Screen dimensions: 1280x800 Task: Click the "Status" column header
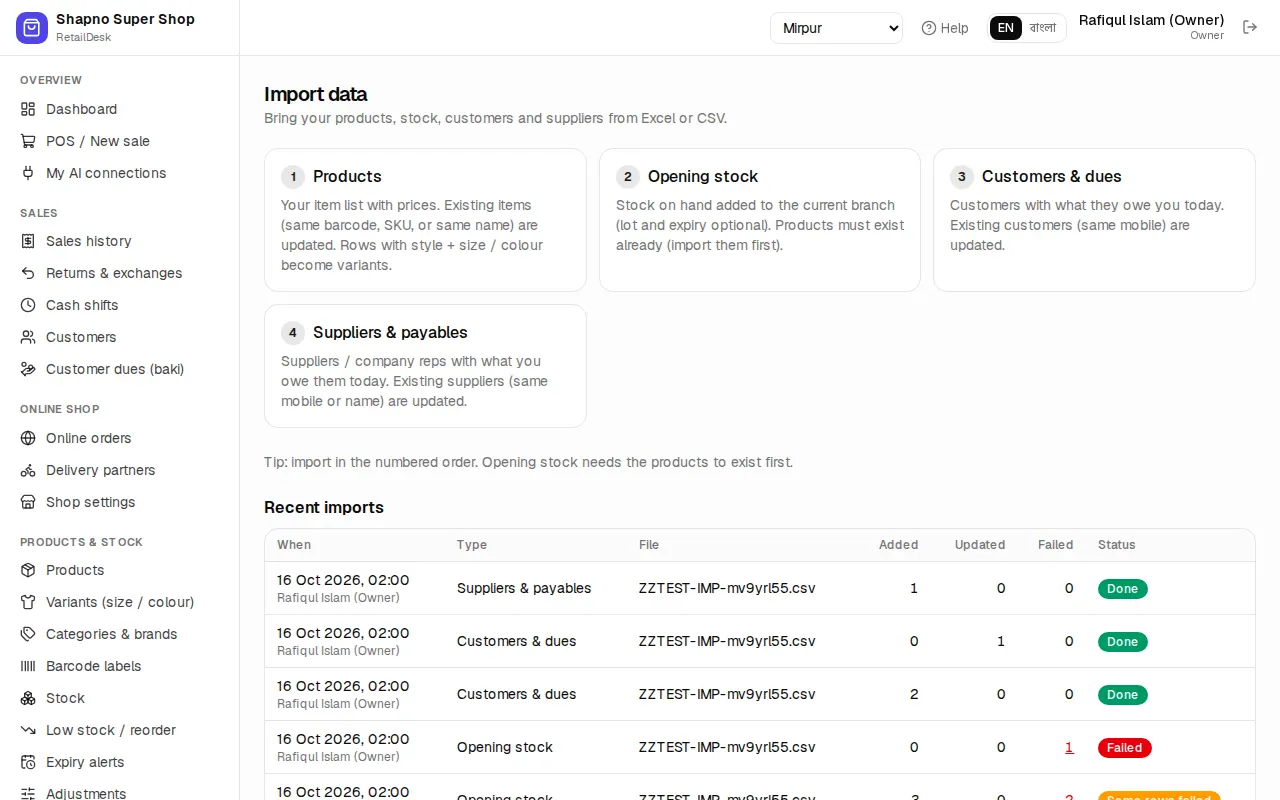pos(1117,545)
